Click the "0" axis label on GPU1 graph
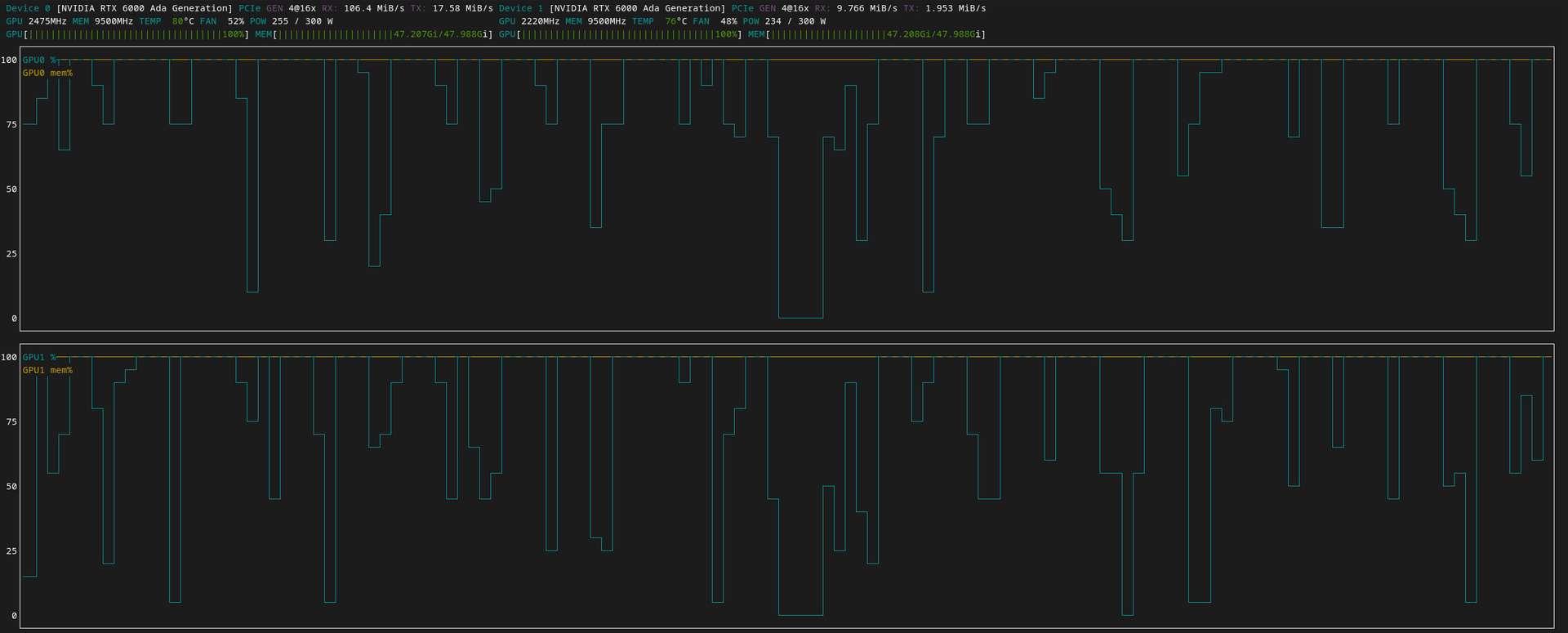This screenshot has width=1568, height=633. tap(14, 616)
